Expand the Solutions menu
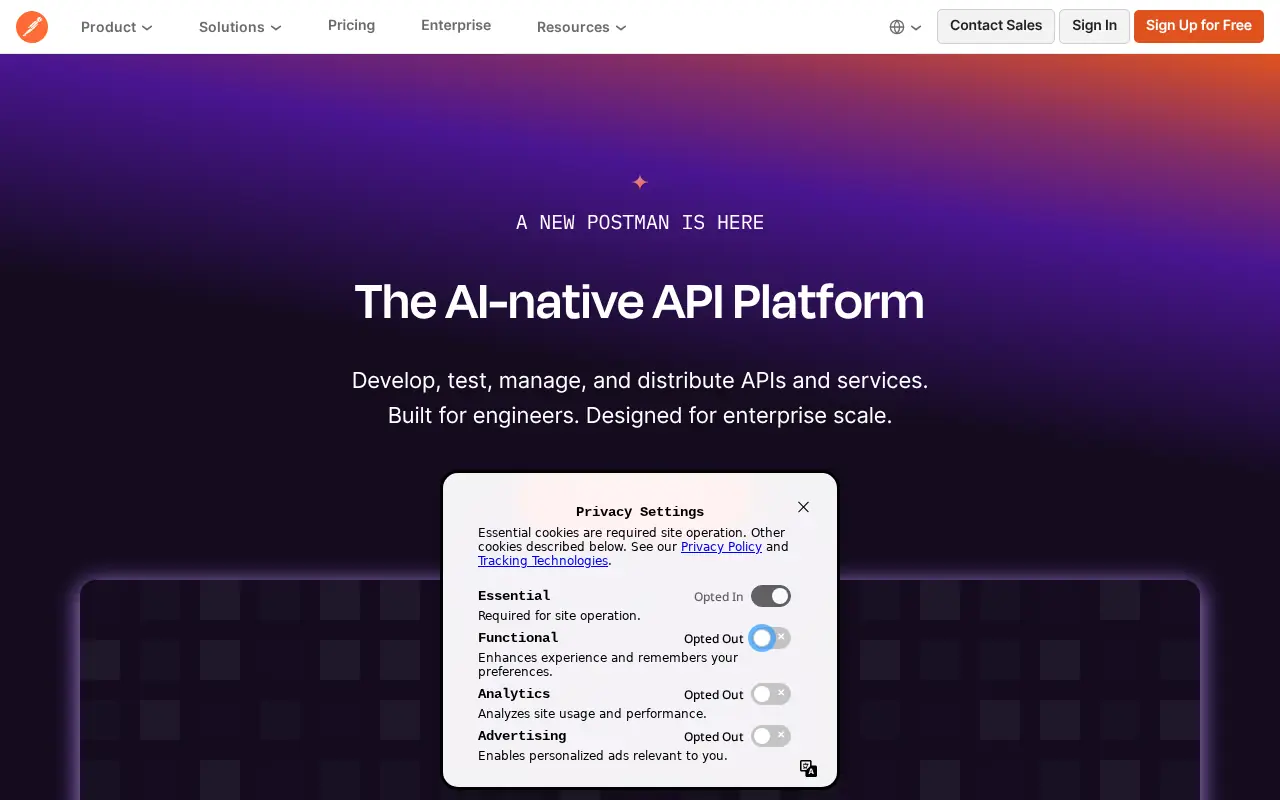The height and width of the screenshot is (800, 1280). click(240, 27)
